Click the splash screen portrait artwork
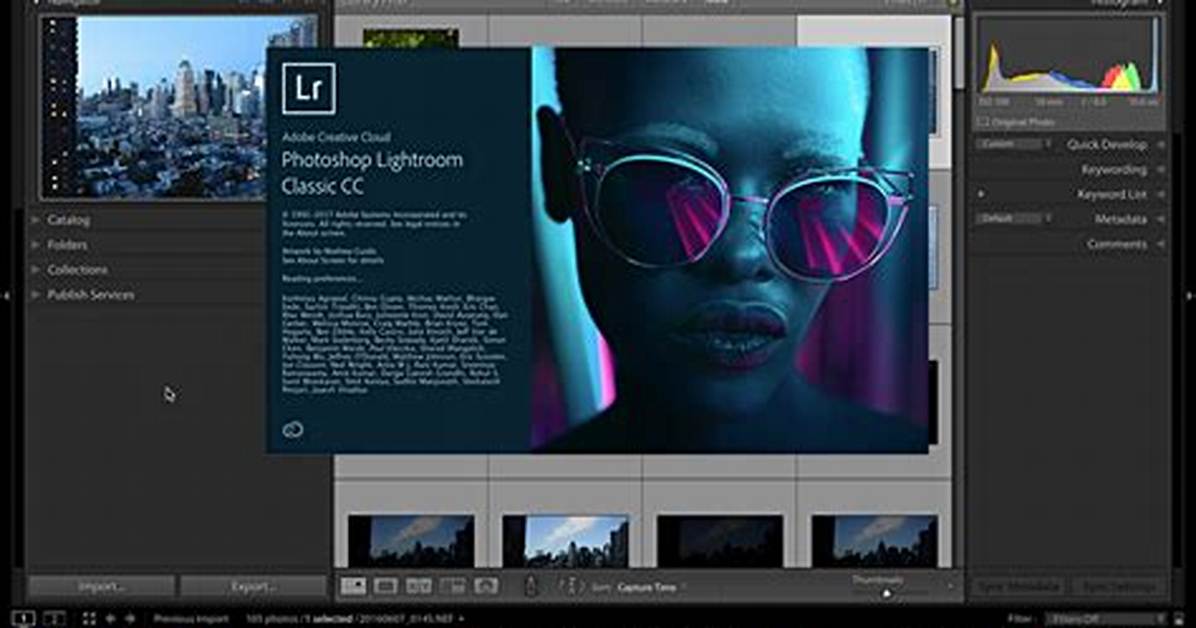The width and height of the screenshot is (1196, 628). (730, 250)
